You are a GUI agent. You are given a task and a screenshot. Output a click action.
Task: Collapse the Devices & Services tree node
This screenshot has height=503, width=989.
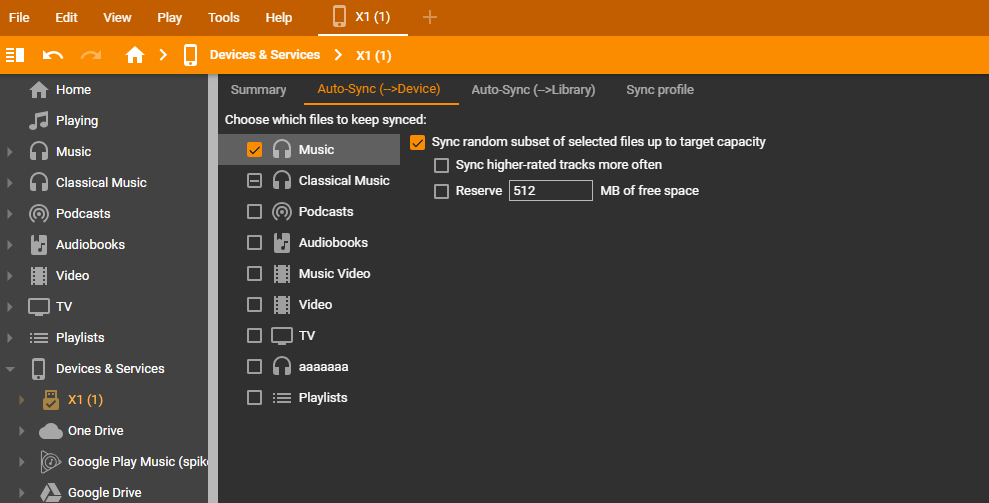10,369
